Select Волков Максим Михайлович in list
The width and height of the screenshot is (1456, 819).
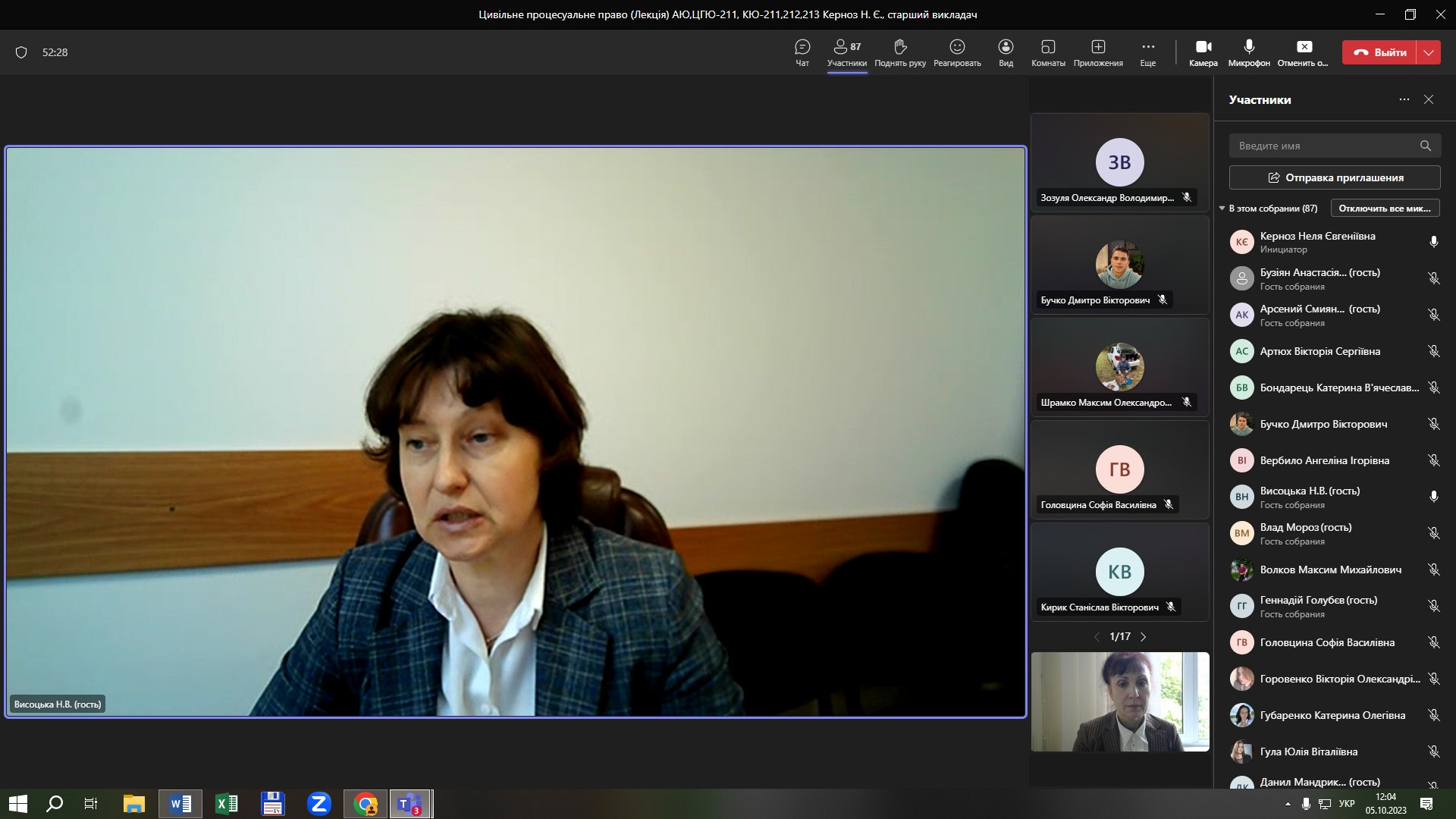pos(1335,570)
